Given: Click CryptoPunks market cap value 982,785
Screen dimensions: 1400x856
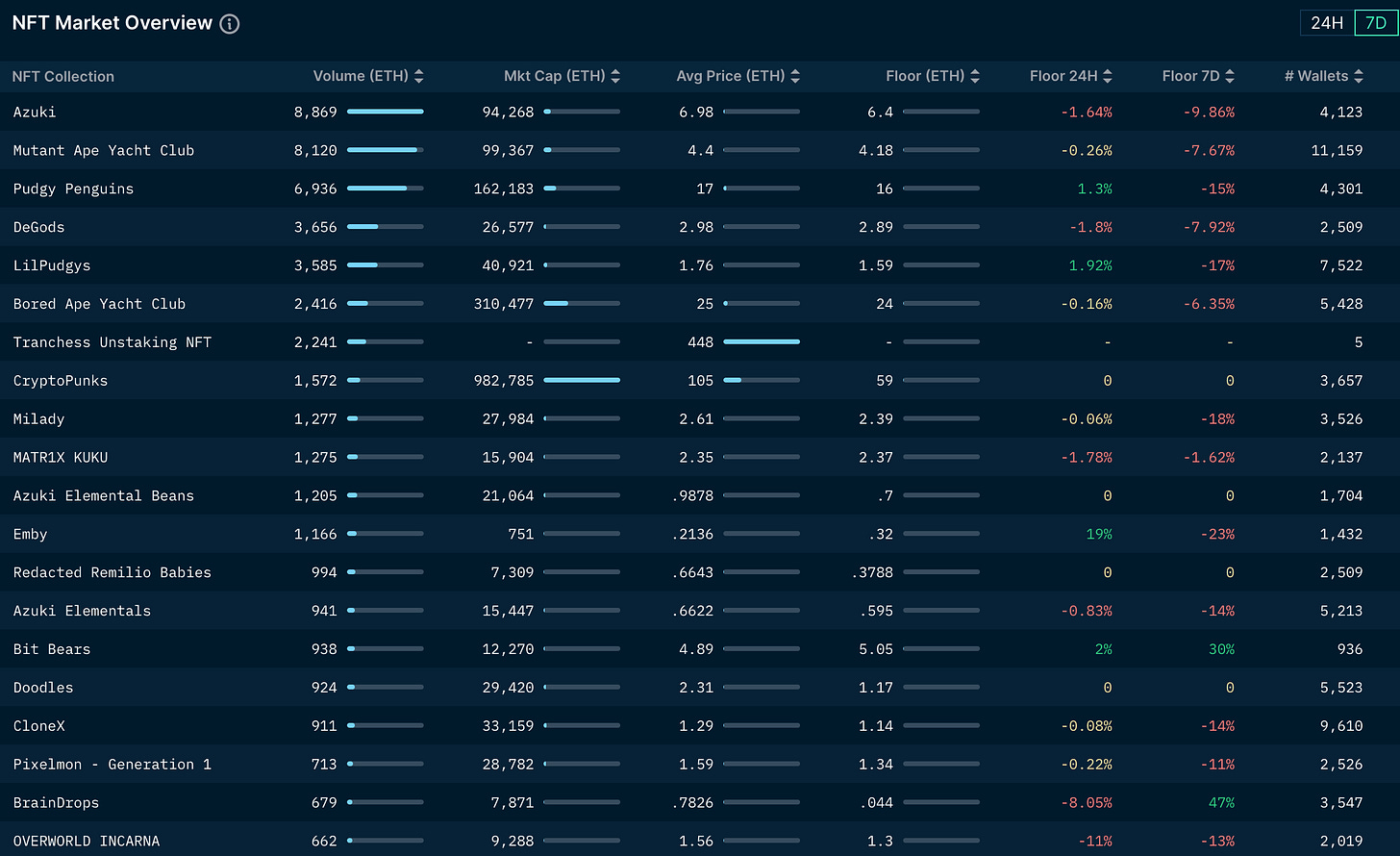Looking at the screenshot, I should 504,381.
